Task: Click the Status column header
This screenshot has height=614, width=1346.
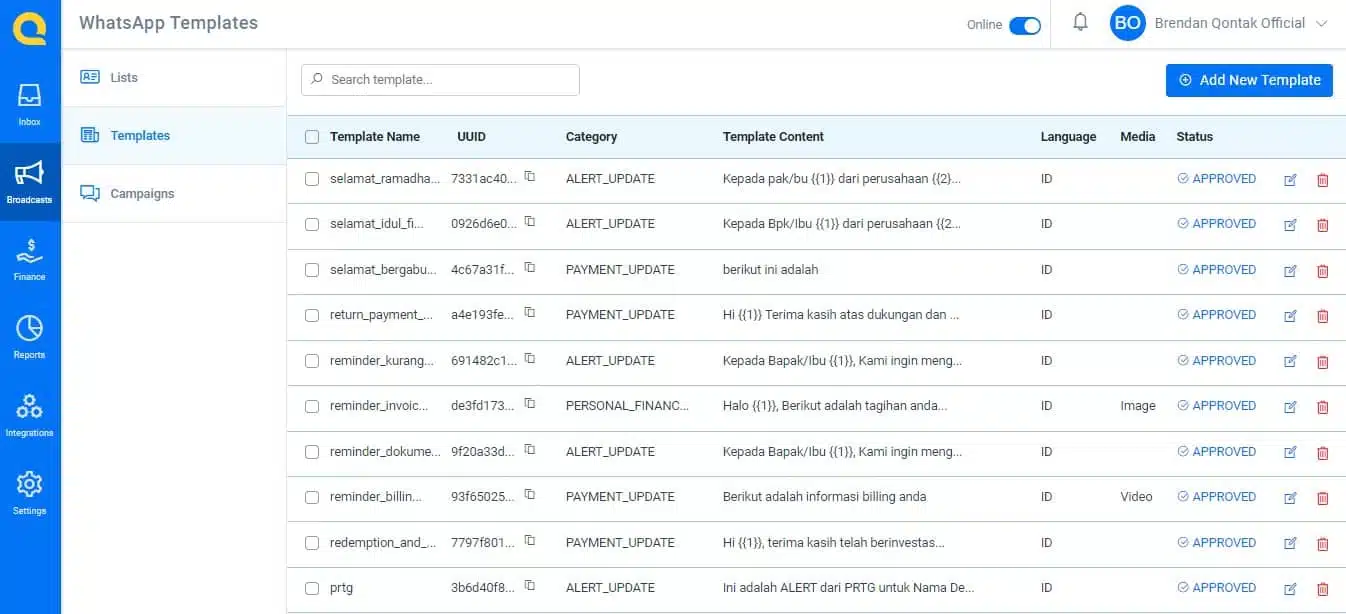Action: point(1194,137)
